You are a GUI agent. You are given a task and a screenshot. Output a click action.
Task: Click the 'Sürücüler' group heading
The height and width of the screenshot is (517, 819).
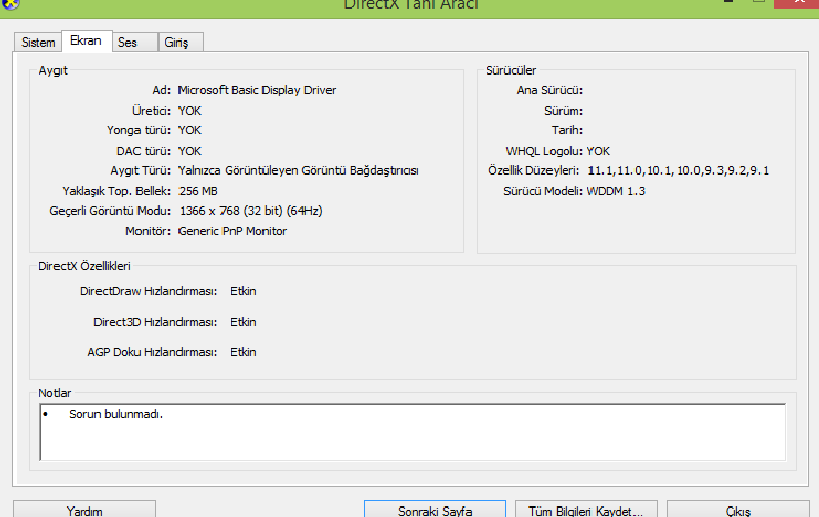511,70
